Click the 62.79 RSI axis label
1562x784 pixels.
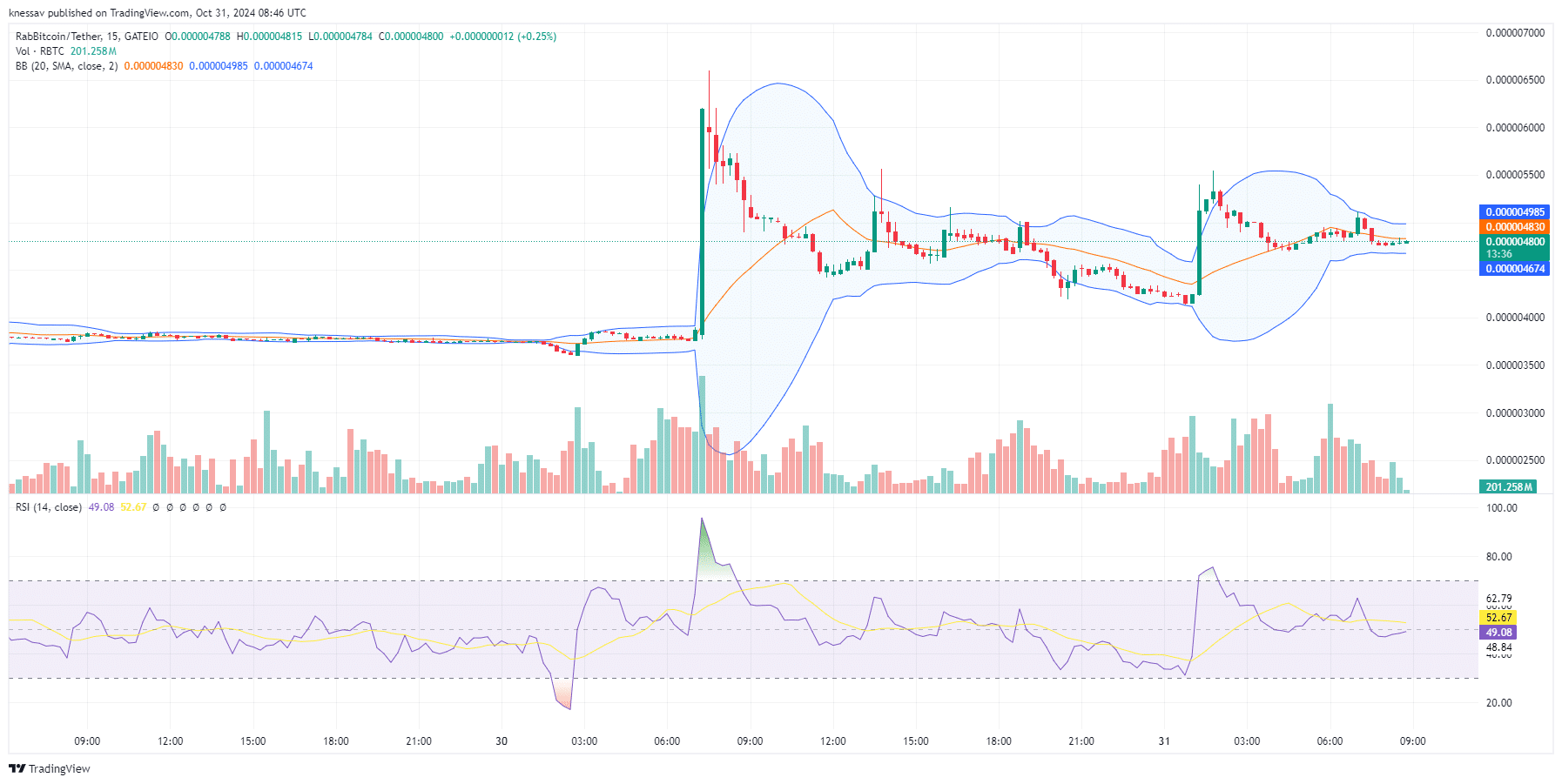click(x=1498, y=599)
